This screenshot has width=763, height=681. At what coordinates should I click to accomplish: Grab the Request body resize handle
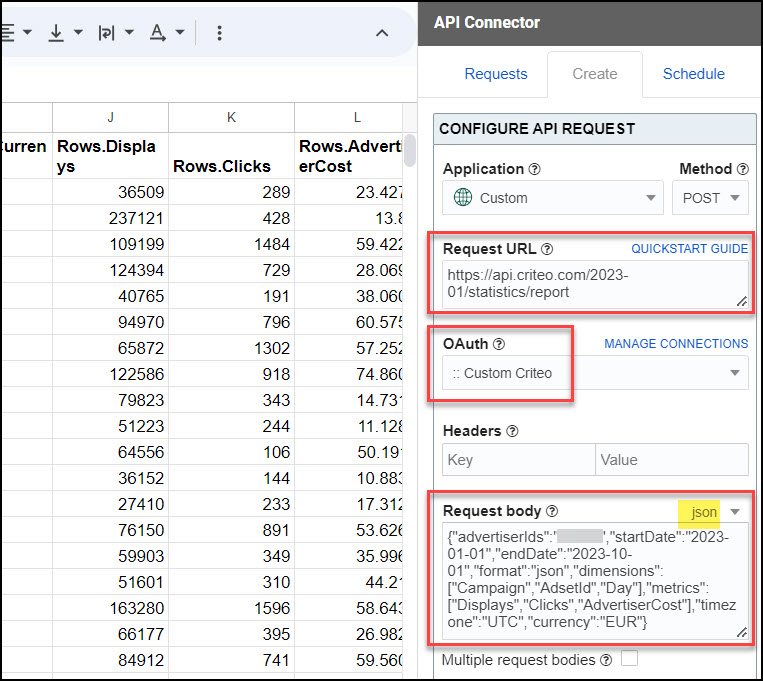click(x=742, y=632)
